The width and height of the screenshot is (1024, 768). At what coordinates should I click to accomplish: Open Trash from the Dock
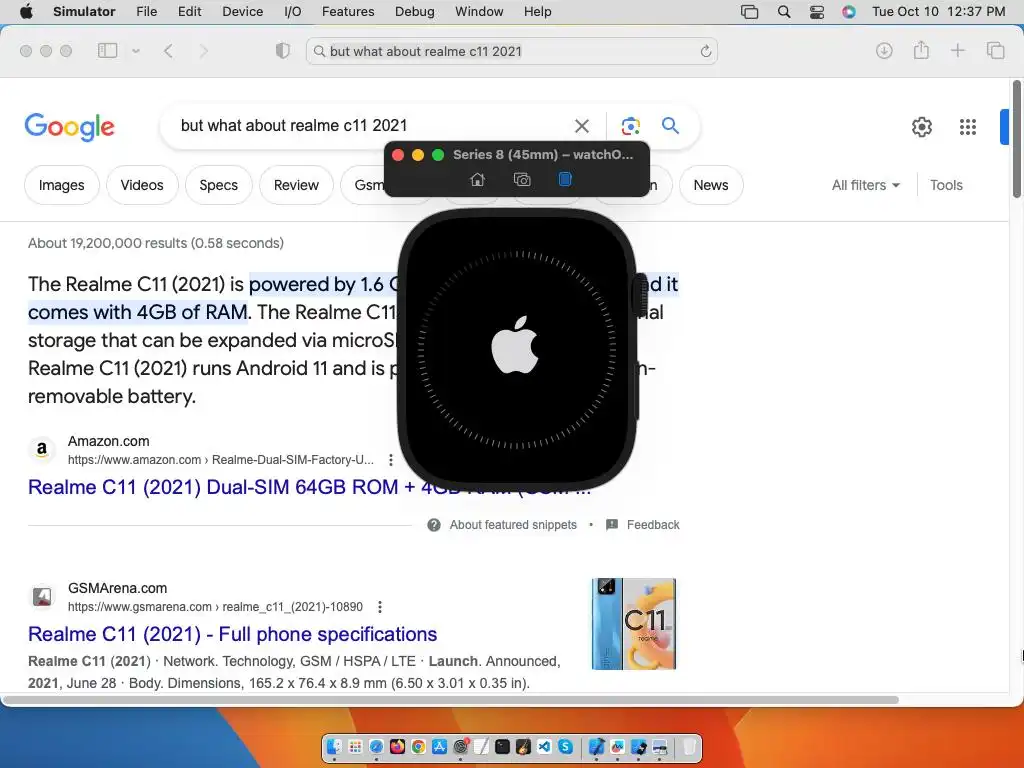click(690, 746)
